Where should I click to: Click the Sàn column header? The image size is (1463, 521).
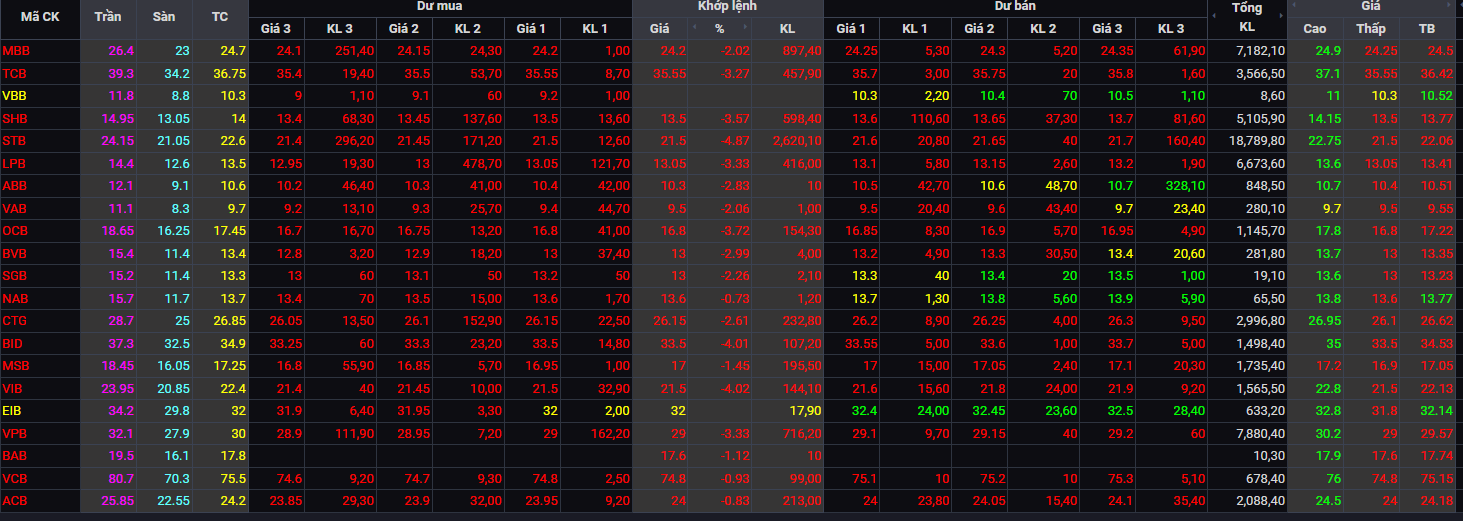164,17
